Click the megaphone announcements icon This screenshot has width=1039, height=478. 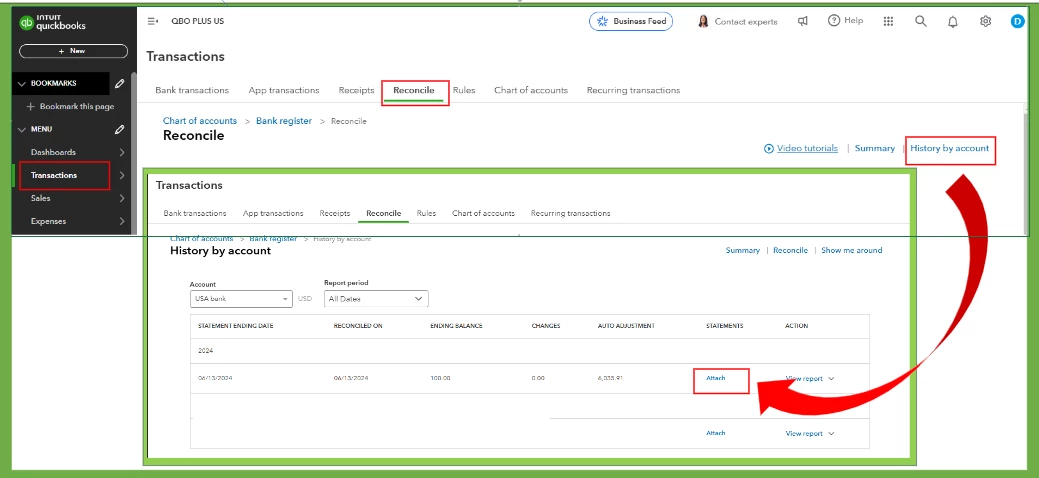pos(802,21)
